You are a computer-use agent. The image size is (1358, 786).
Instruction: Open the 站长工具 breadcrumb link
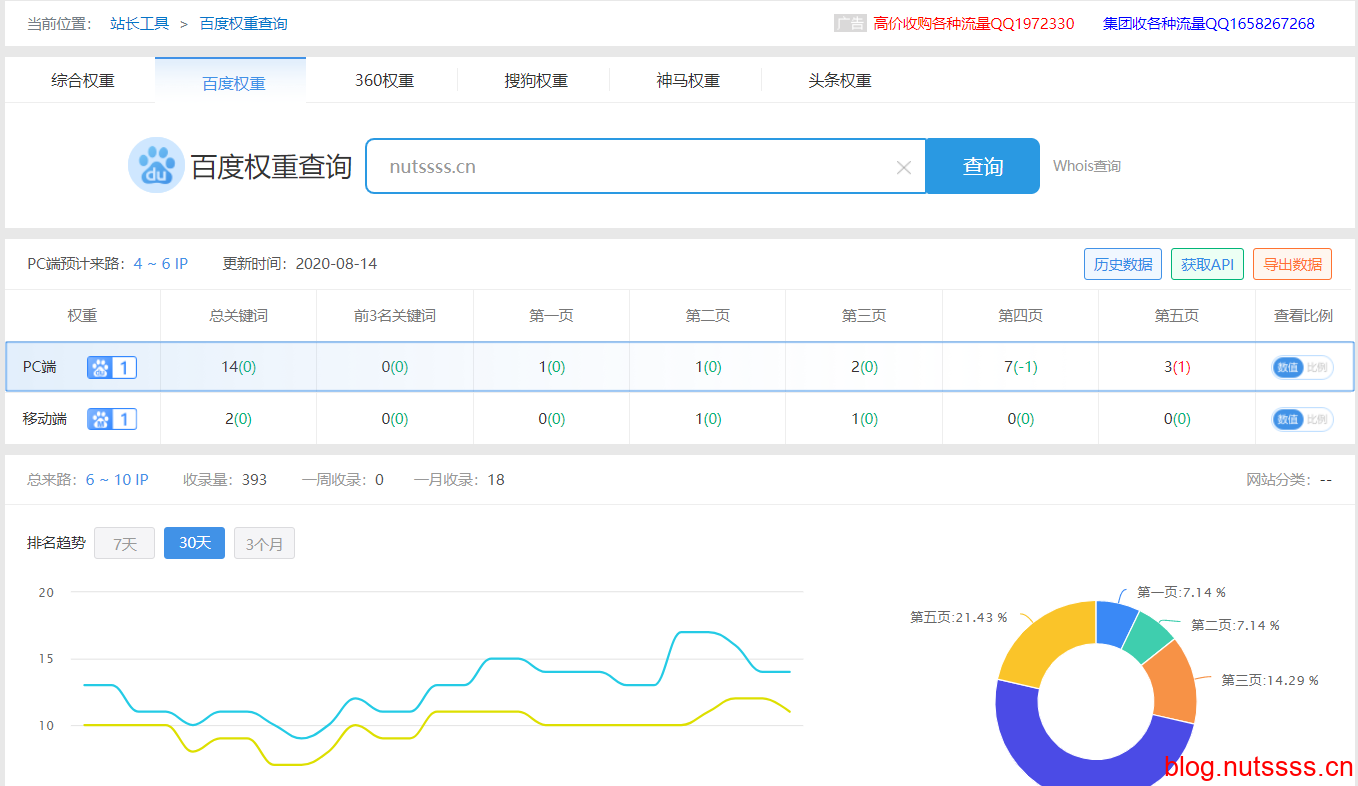(x=140, y=23)
